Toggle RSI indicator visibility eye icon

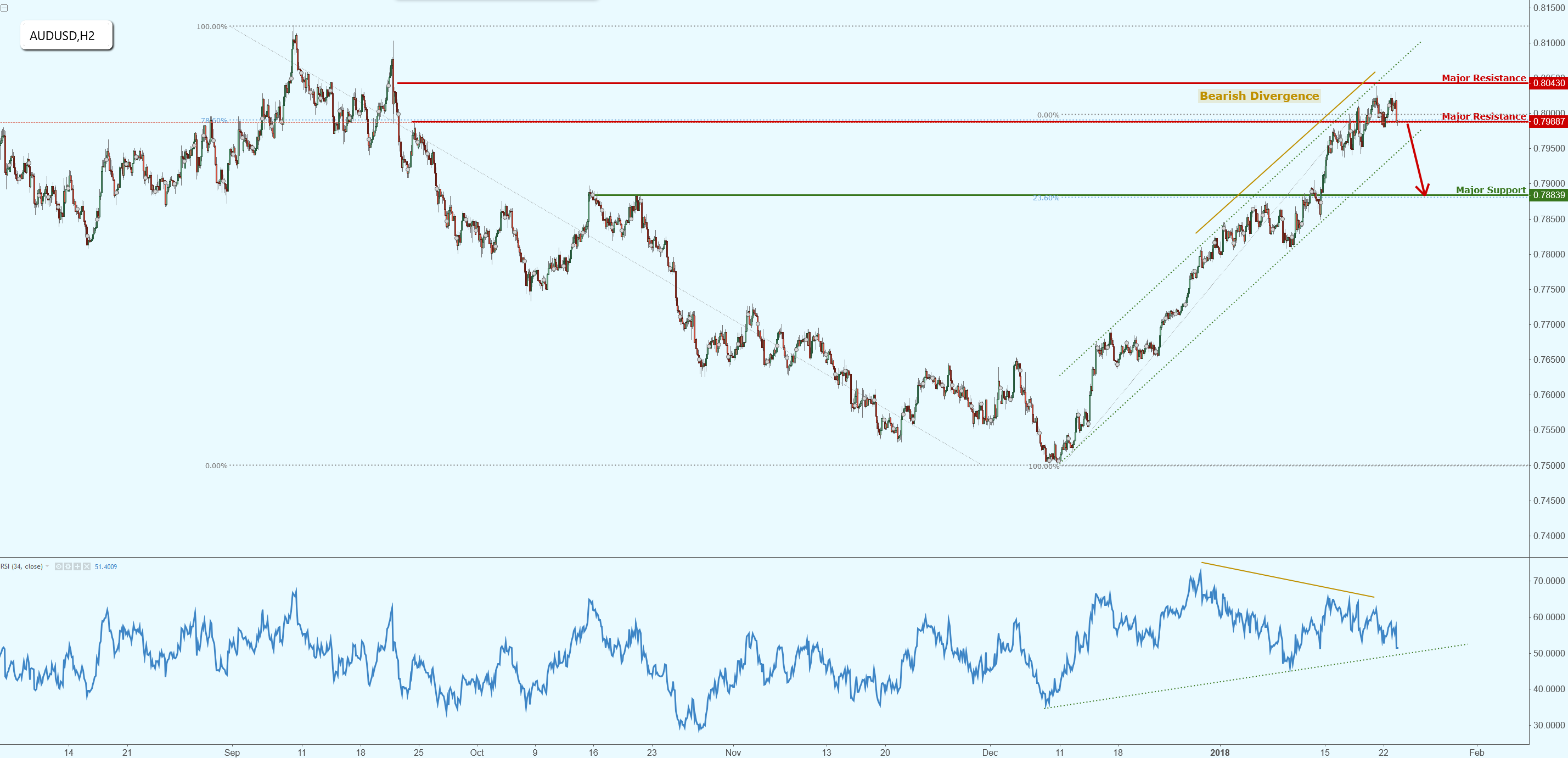58,566
